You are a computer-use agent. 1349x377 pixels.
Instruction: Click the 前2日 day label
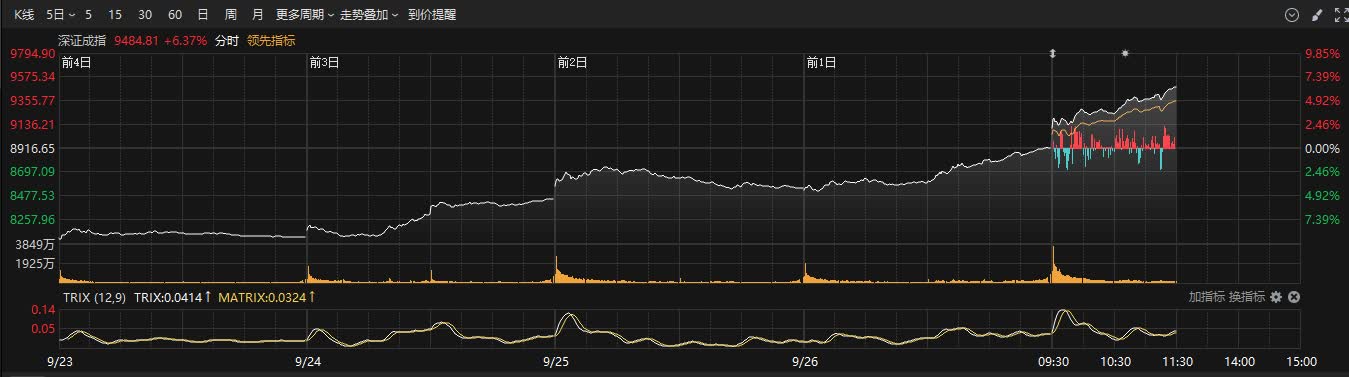[x=572, y=62]
